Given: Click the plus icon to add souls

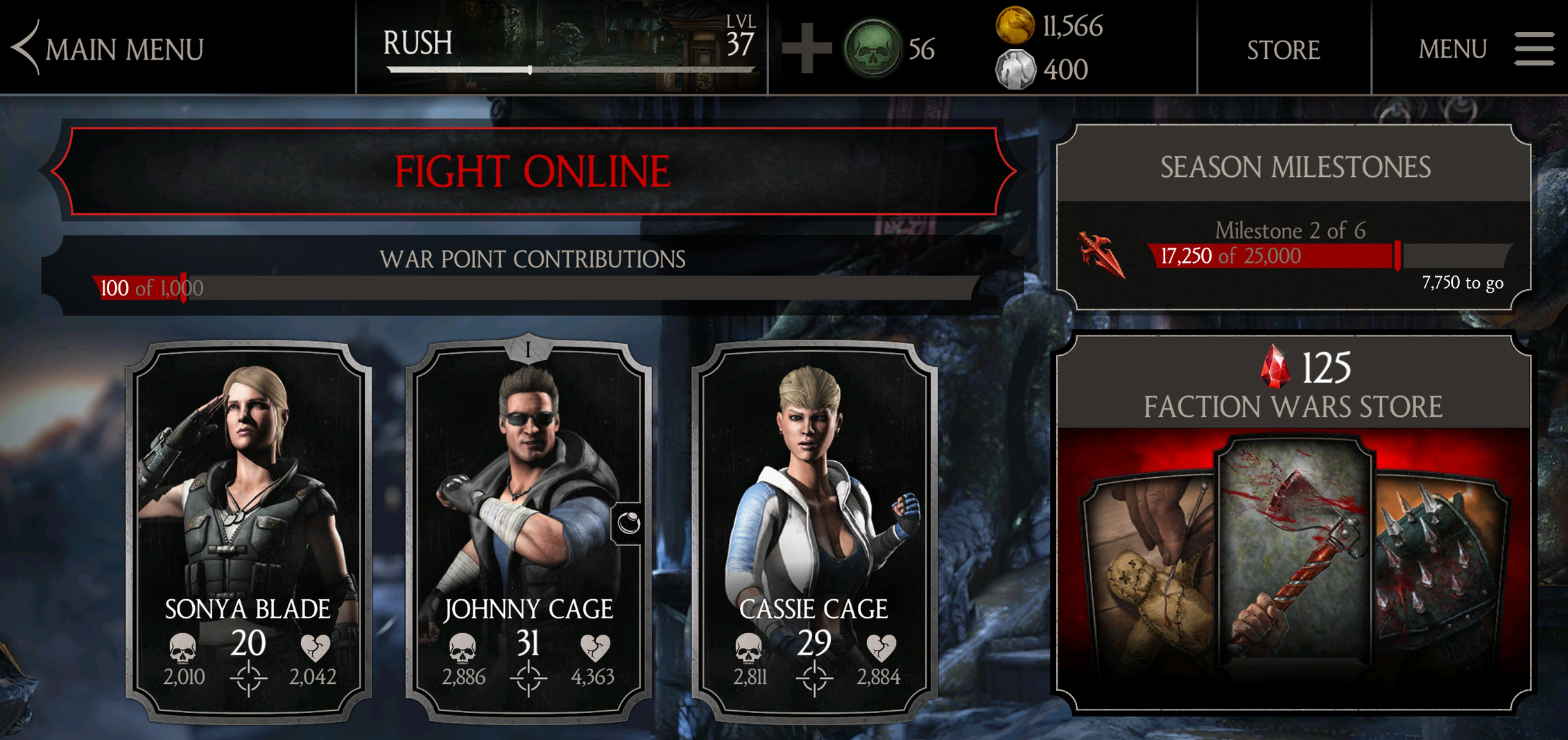Looking at the screenshot, I should pos(807,48).
